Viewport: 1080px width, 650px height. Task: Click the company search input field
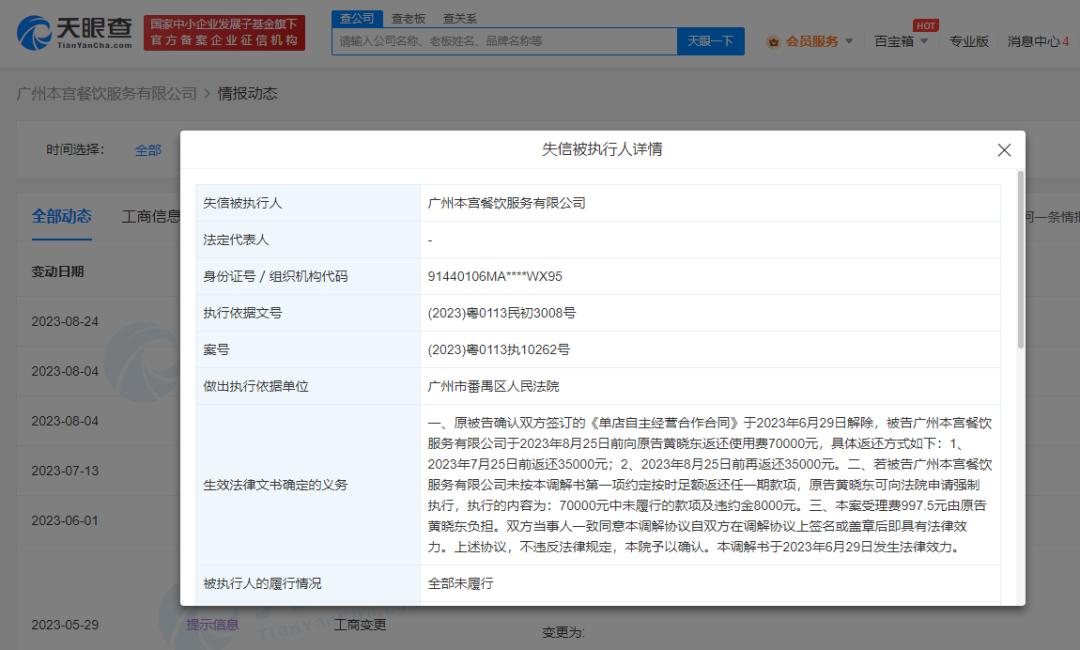coord(505,41)
